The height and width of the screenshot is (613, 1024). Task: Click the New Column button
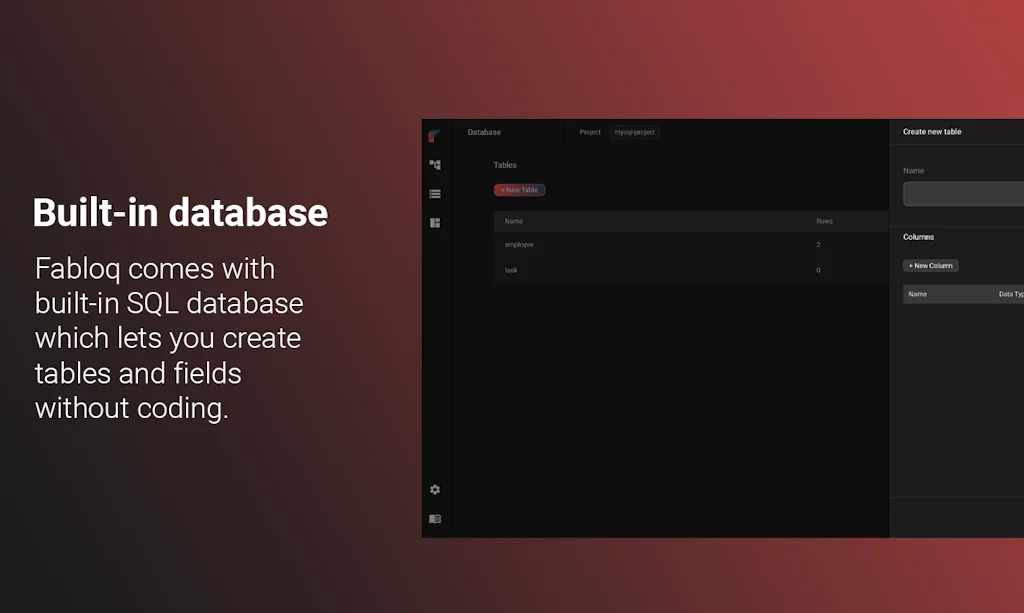(x=930, y=266)
